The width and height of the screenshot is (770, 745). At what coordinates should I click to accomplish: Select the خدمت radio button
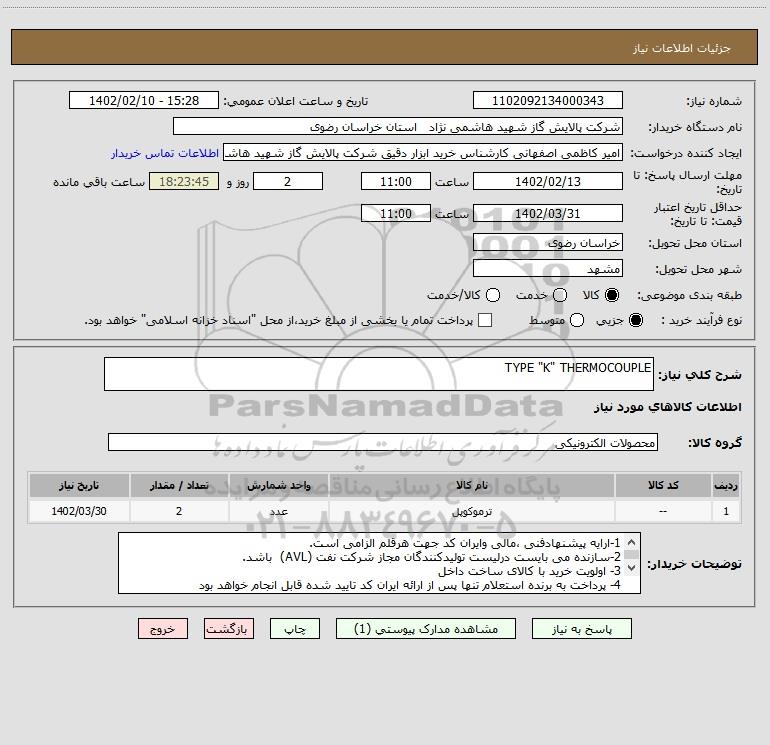560,295
